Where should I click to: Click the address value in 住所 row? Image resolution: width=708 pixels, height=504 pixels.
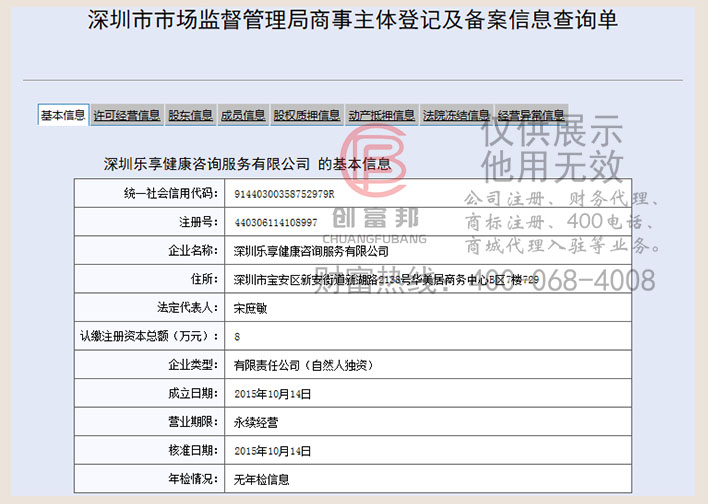[385, 280]
